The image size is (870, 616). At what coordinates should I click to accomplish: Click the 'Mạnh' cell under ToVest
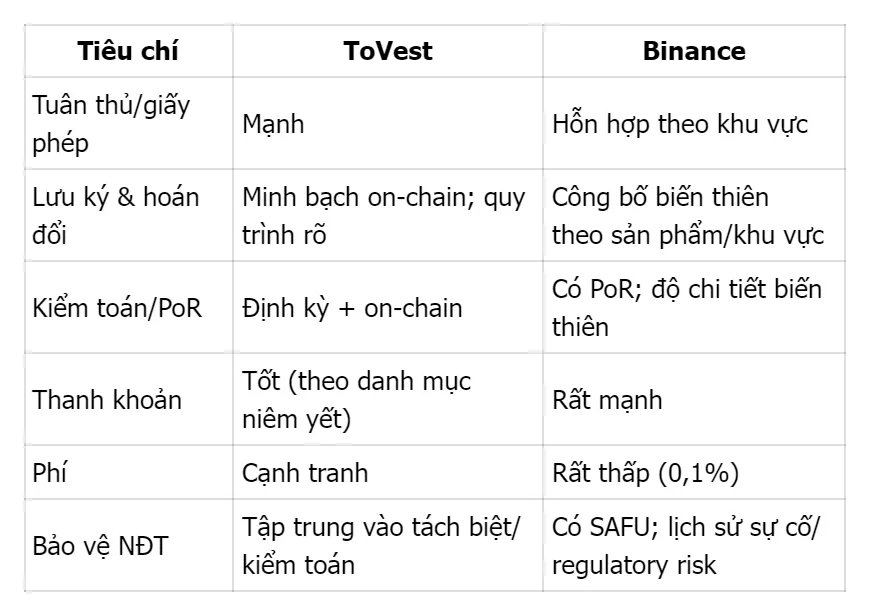tap(273, 125)
